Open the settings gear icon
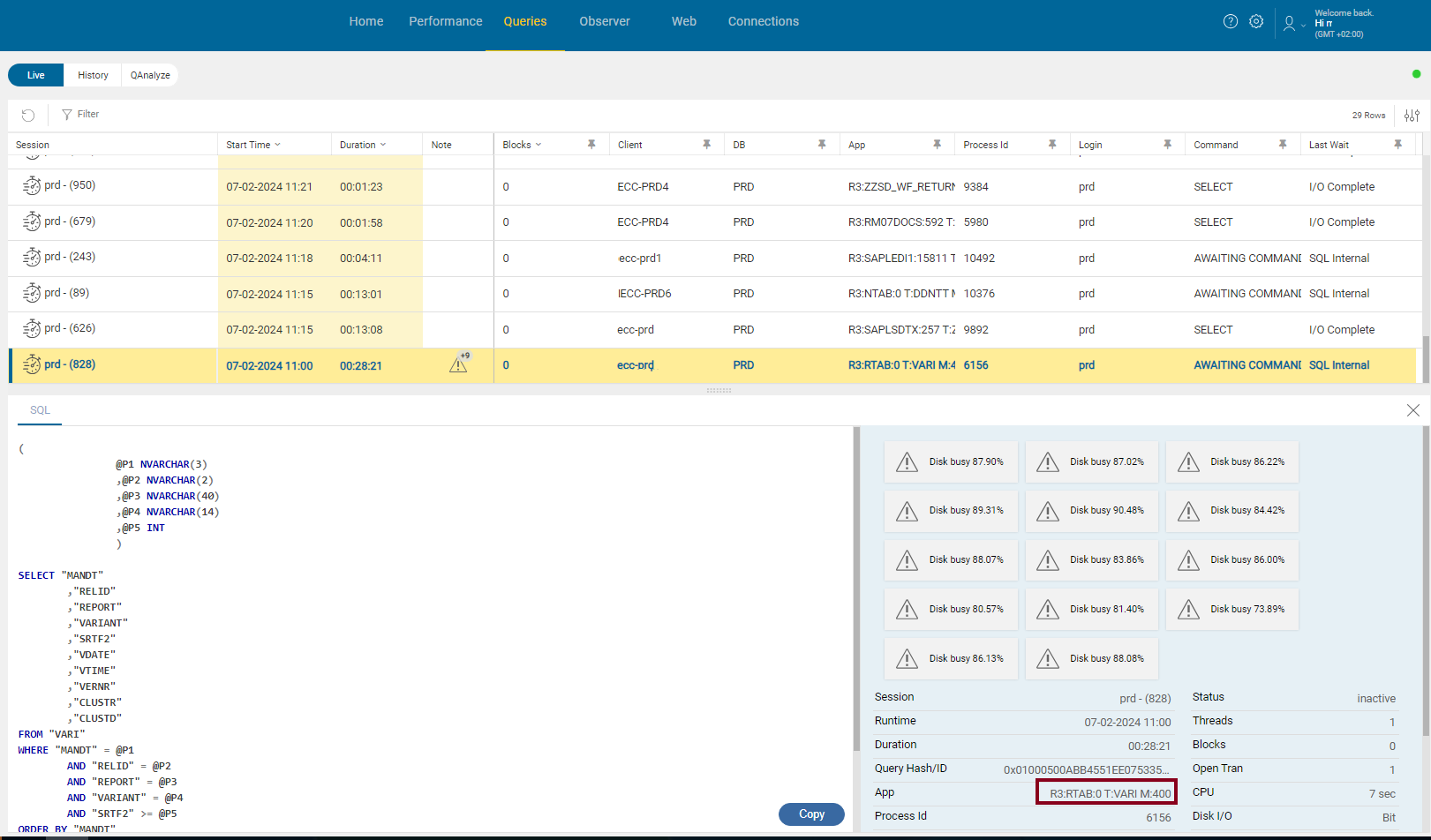Image resolution: width=1431 pixels, height=840 pixels. 1256,21
